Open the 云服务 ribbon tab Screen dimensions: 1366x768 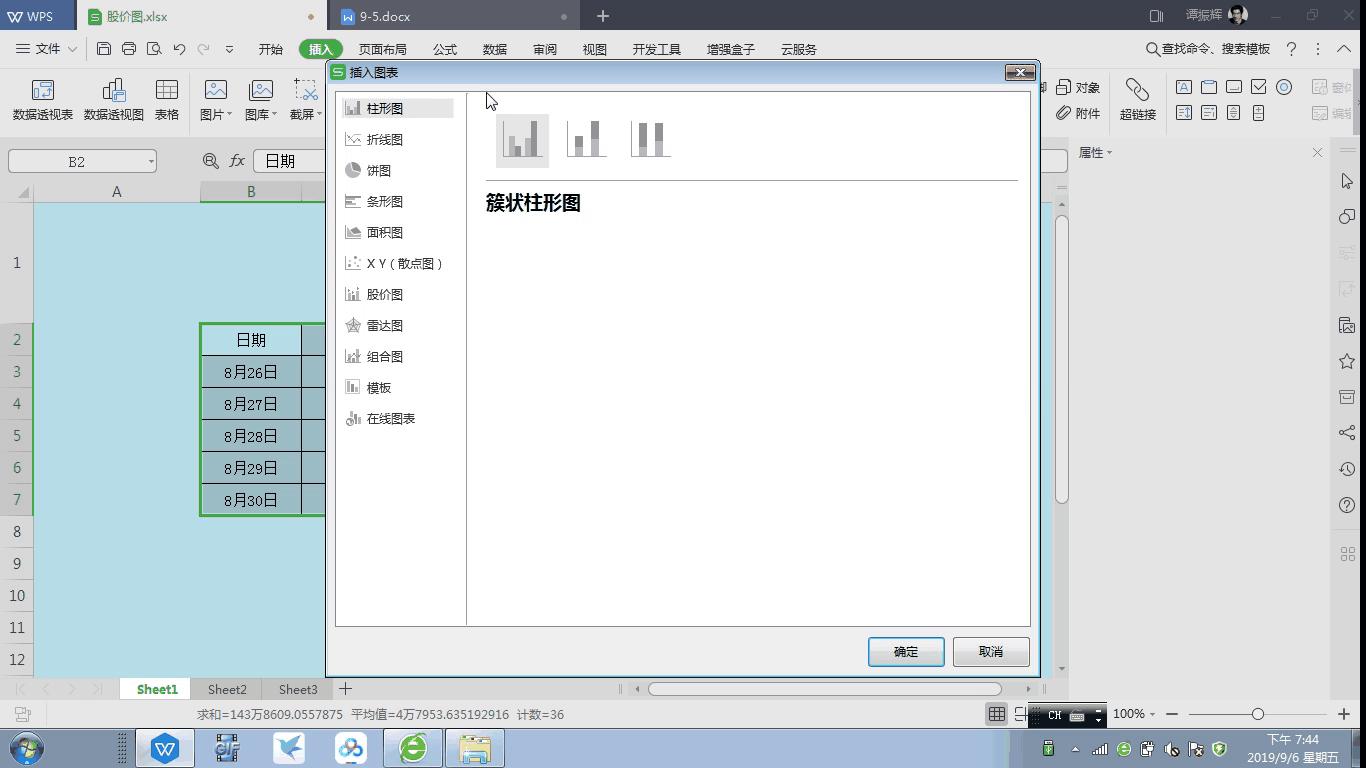(x=799, y=49)
